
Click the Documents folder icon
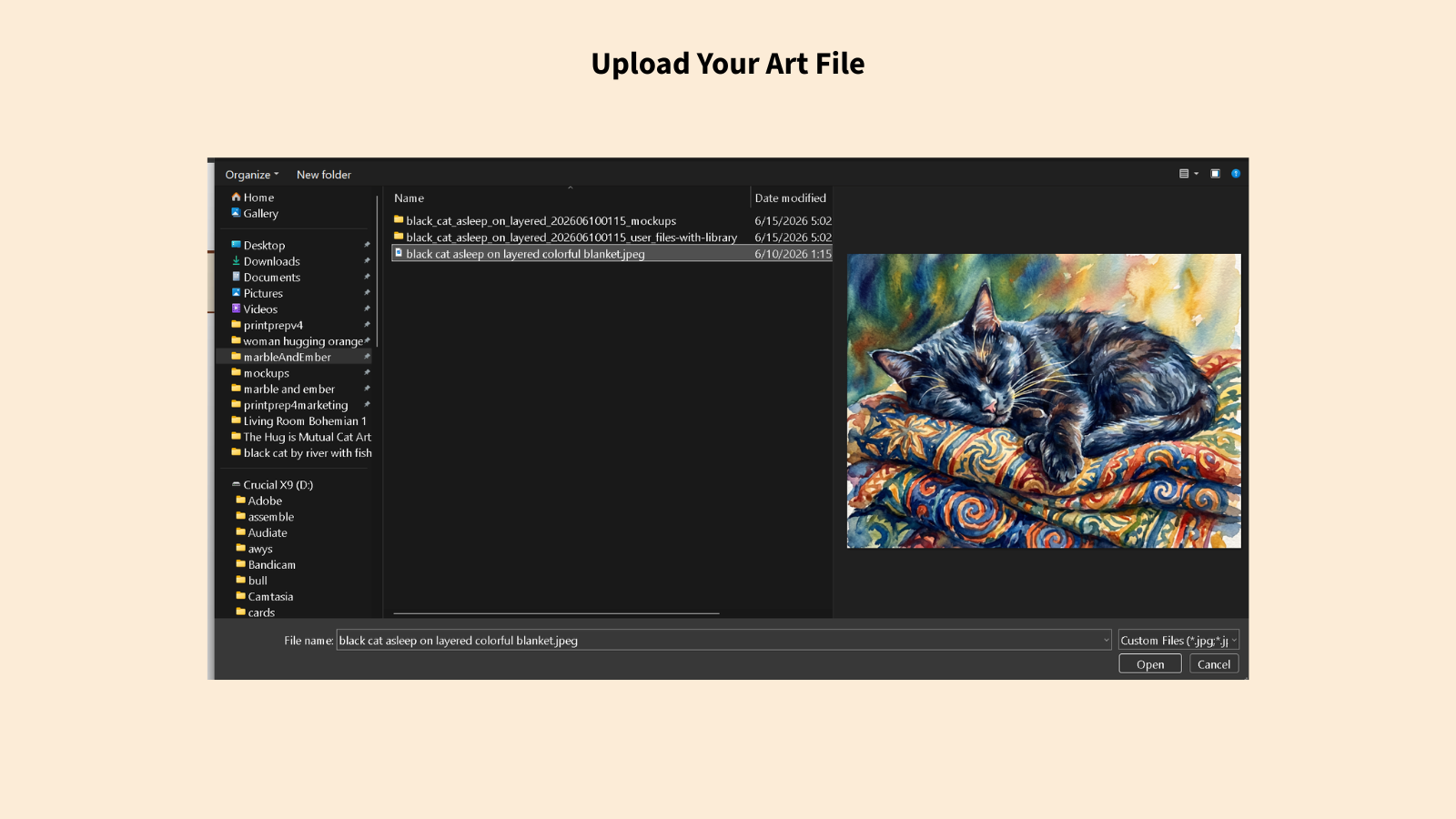tap(236, 277)
